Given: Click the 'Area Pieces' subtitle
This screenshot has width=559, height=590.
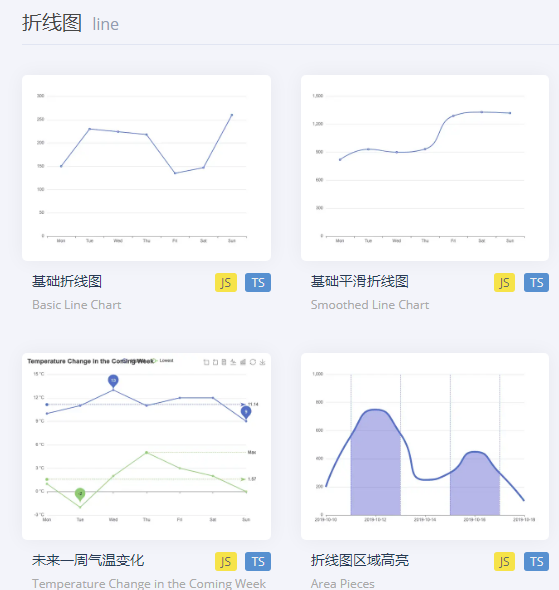Looking at the screenshot, I should pyautogui.click(x=343, y=584).
